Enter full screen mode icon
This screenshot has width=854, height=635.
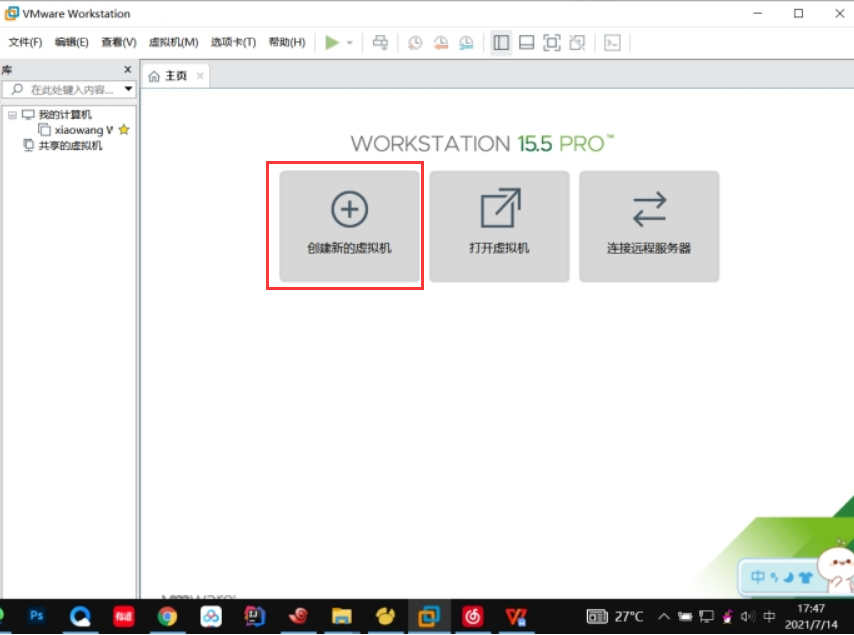pyautogui.click(x=552, y=42)
